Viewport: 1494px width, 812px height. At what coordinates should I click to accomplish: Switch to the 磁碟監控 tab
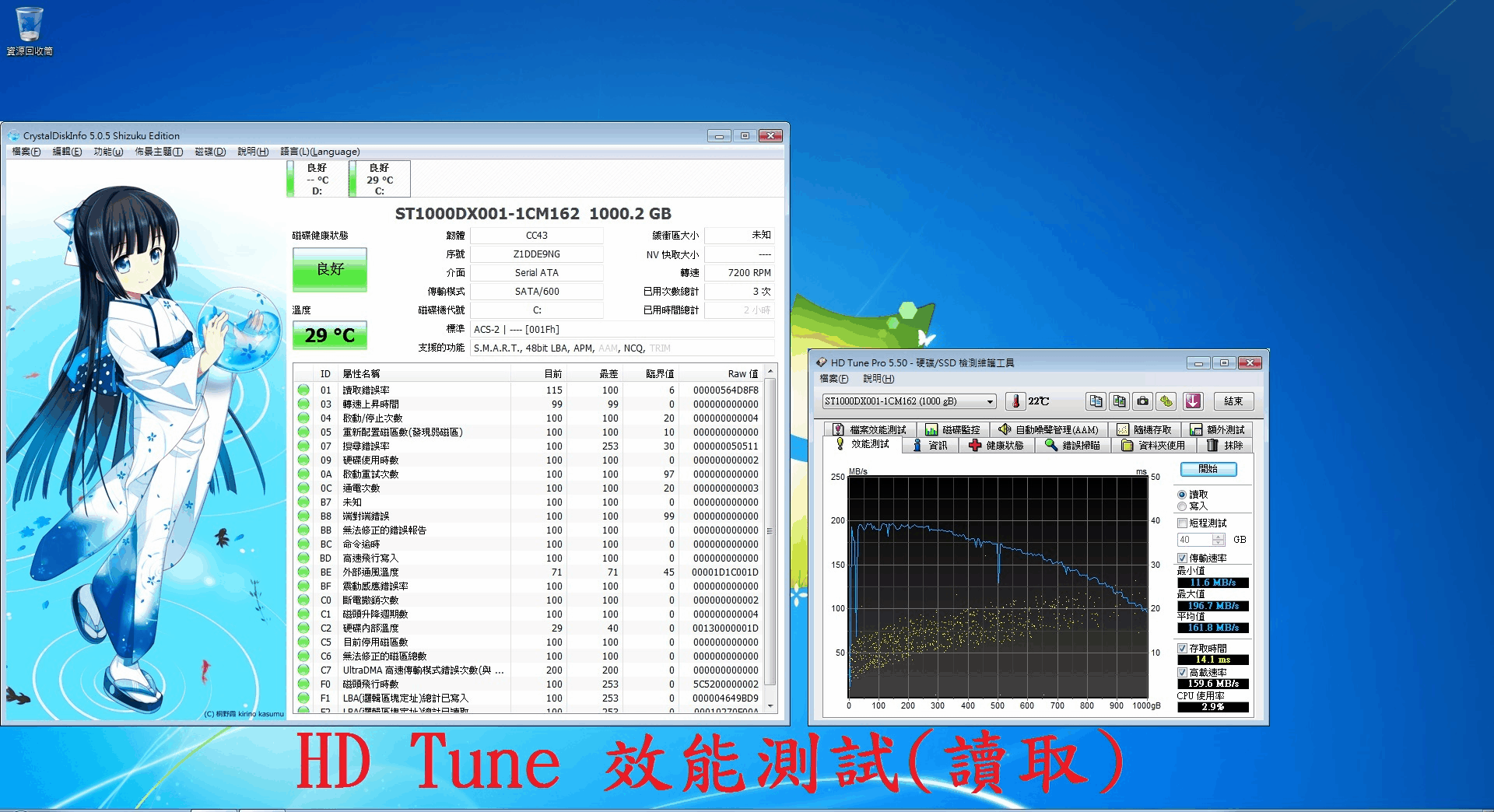click(952, 429)
